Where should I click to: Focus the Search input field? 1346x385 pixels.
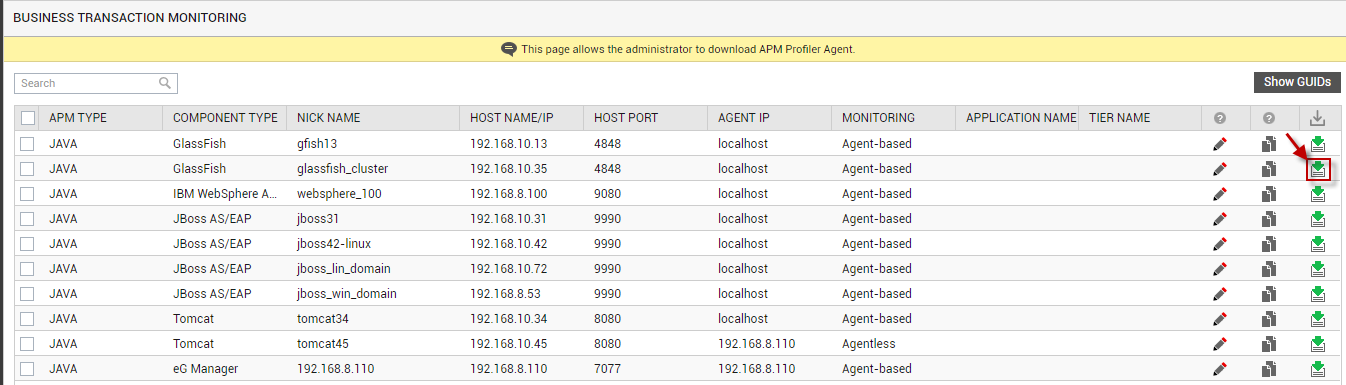[x=96, y=83]
